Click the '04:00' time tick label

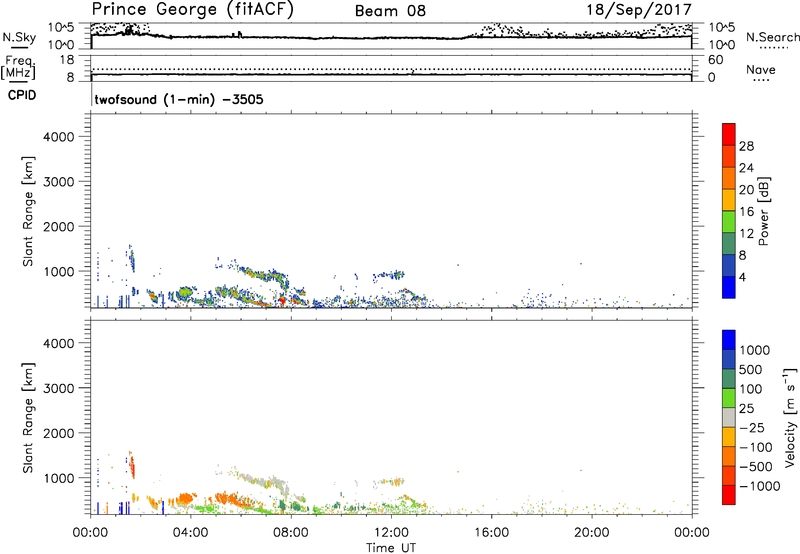click(190, 533)
